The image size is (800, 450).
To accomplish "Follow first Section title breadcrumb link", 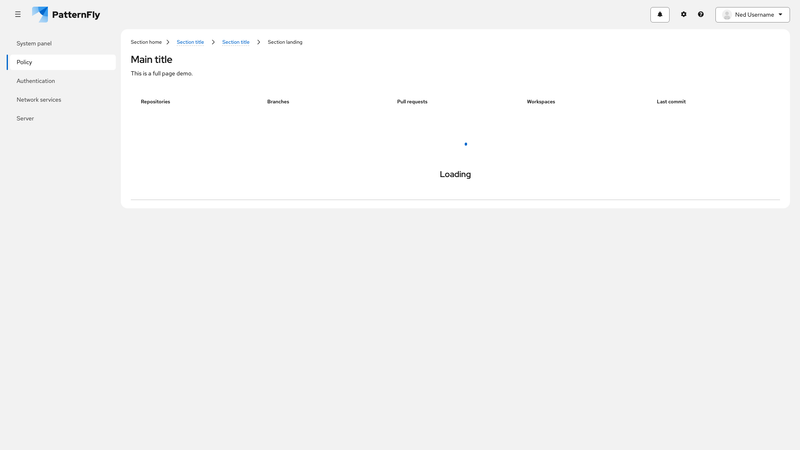I will point(190,42).
